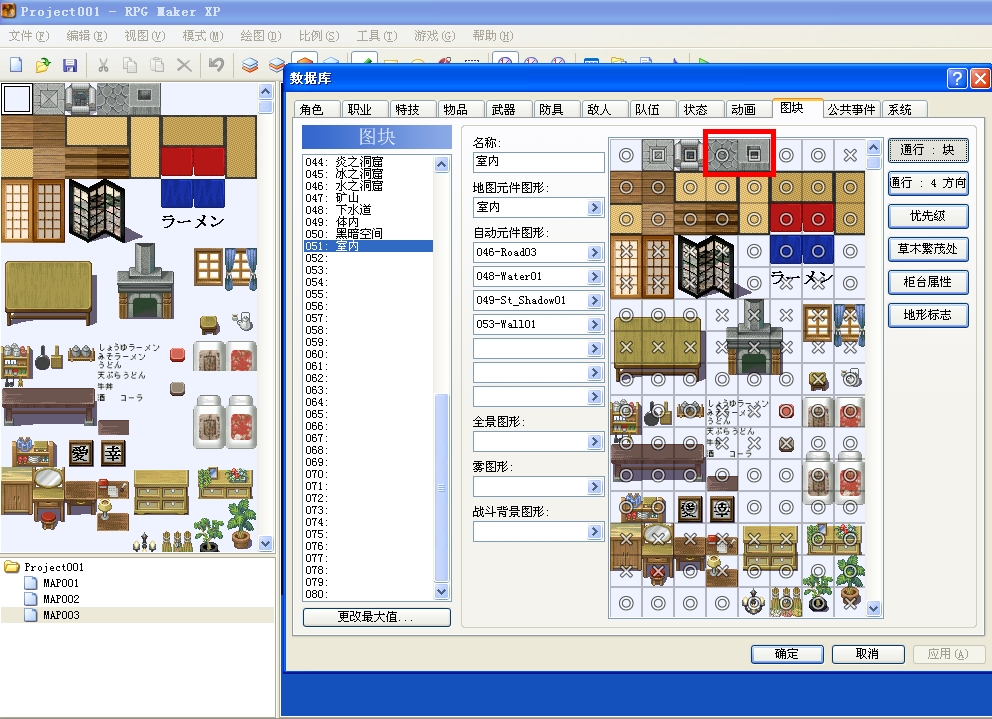Click the 通行 : 4 方向 button

tap(928, 183)
